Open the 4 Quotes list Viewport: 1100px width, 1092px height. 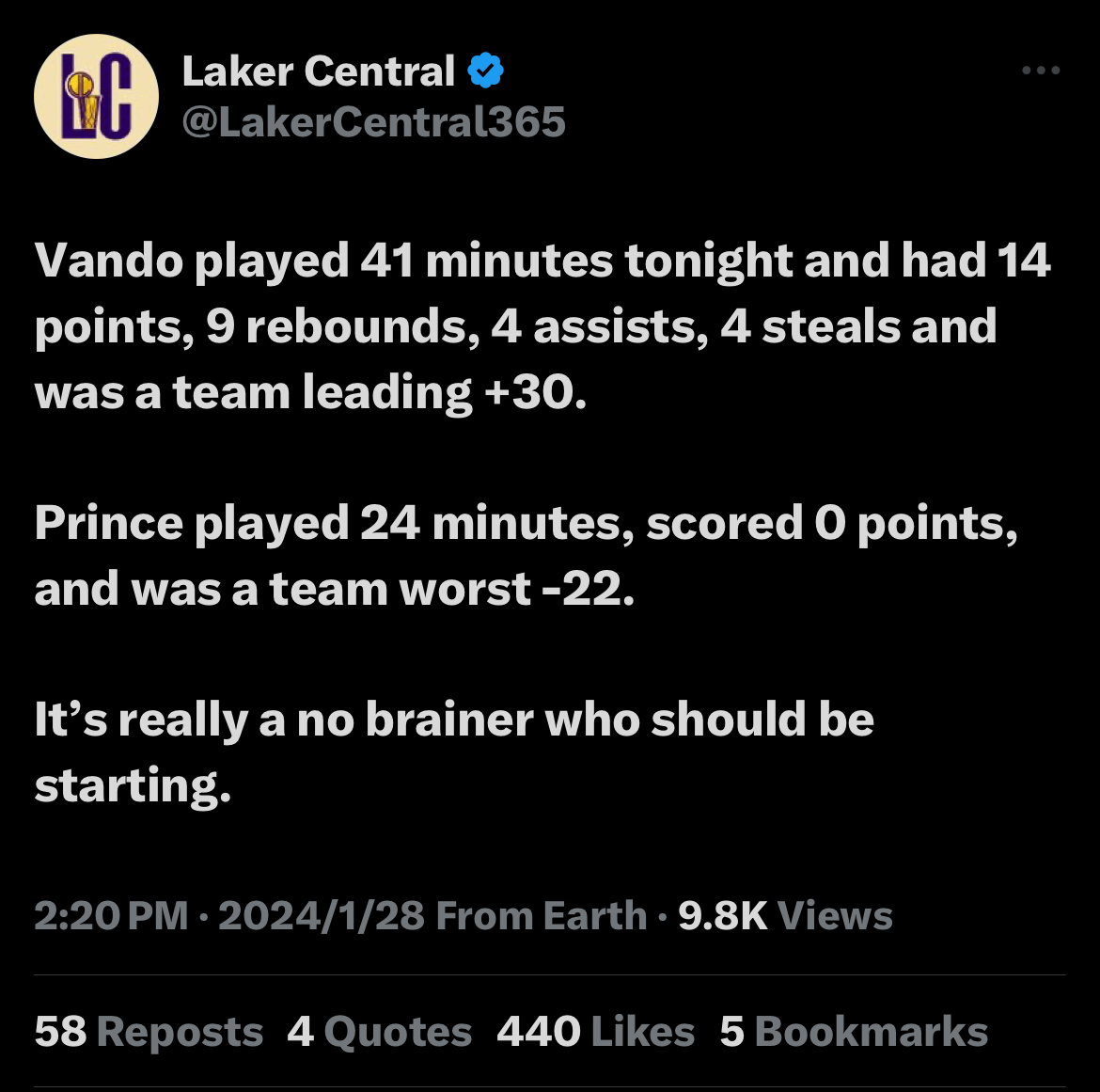(x=380, y=1032)
